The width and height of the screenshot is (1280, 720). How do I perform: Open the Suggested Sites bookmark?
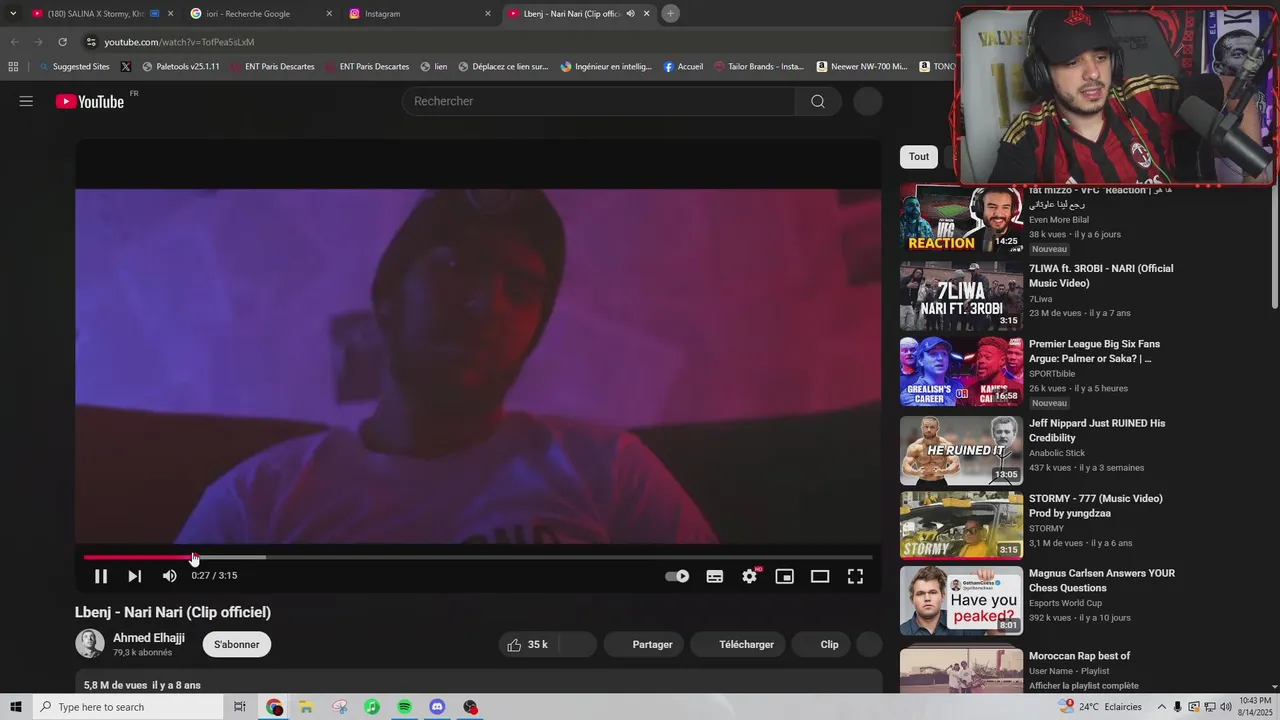74,67
